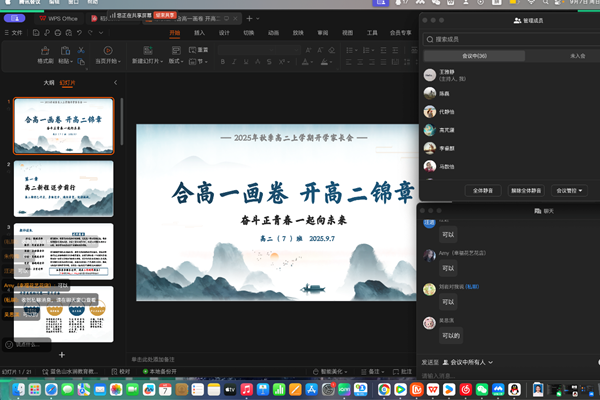The image size is (600, 400).
Task: Open the 设计 ribbon tab
Action: [x=224, y=33]
